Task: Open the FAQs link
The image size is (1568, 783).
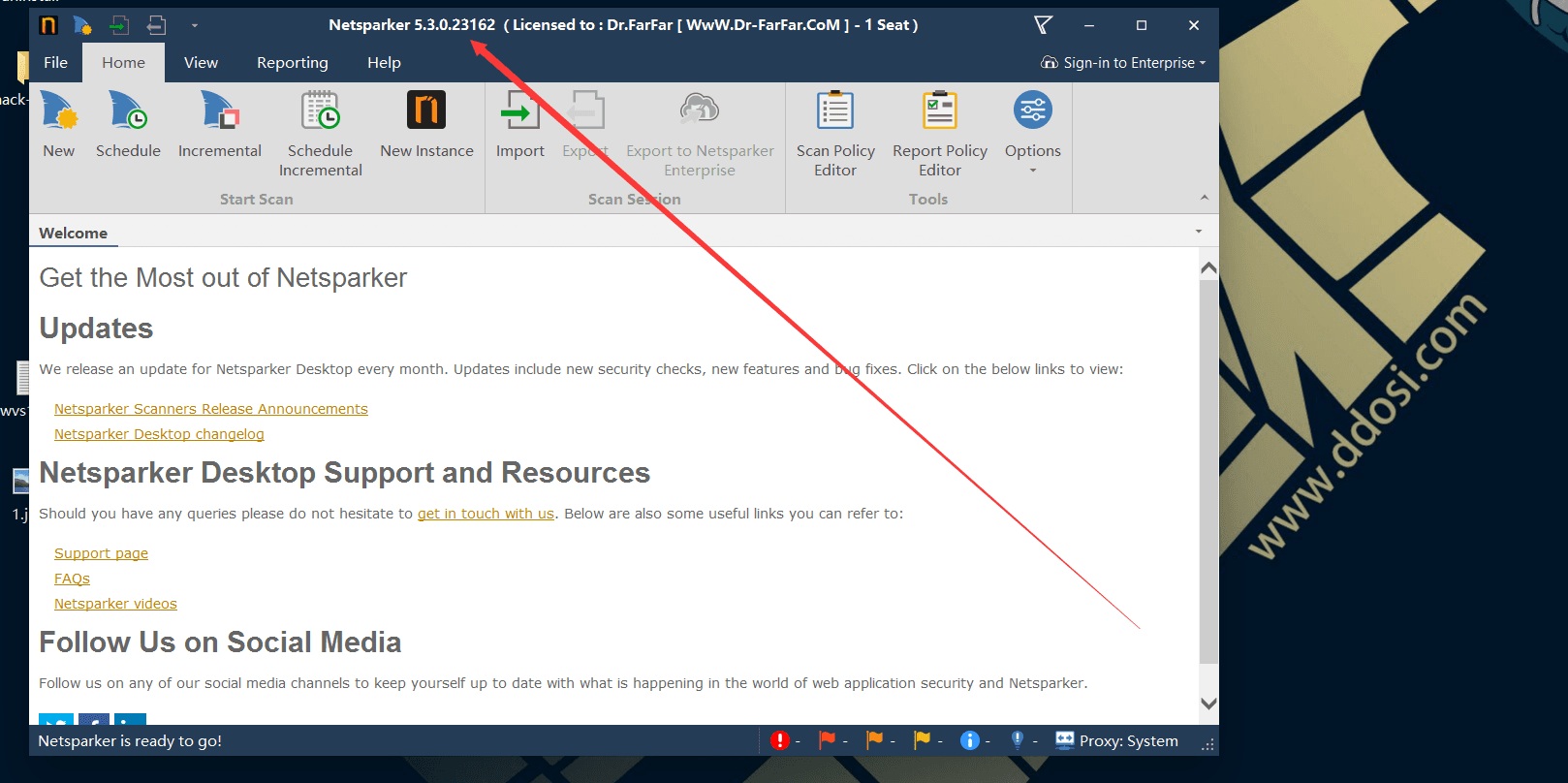Action: point(72,579)
